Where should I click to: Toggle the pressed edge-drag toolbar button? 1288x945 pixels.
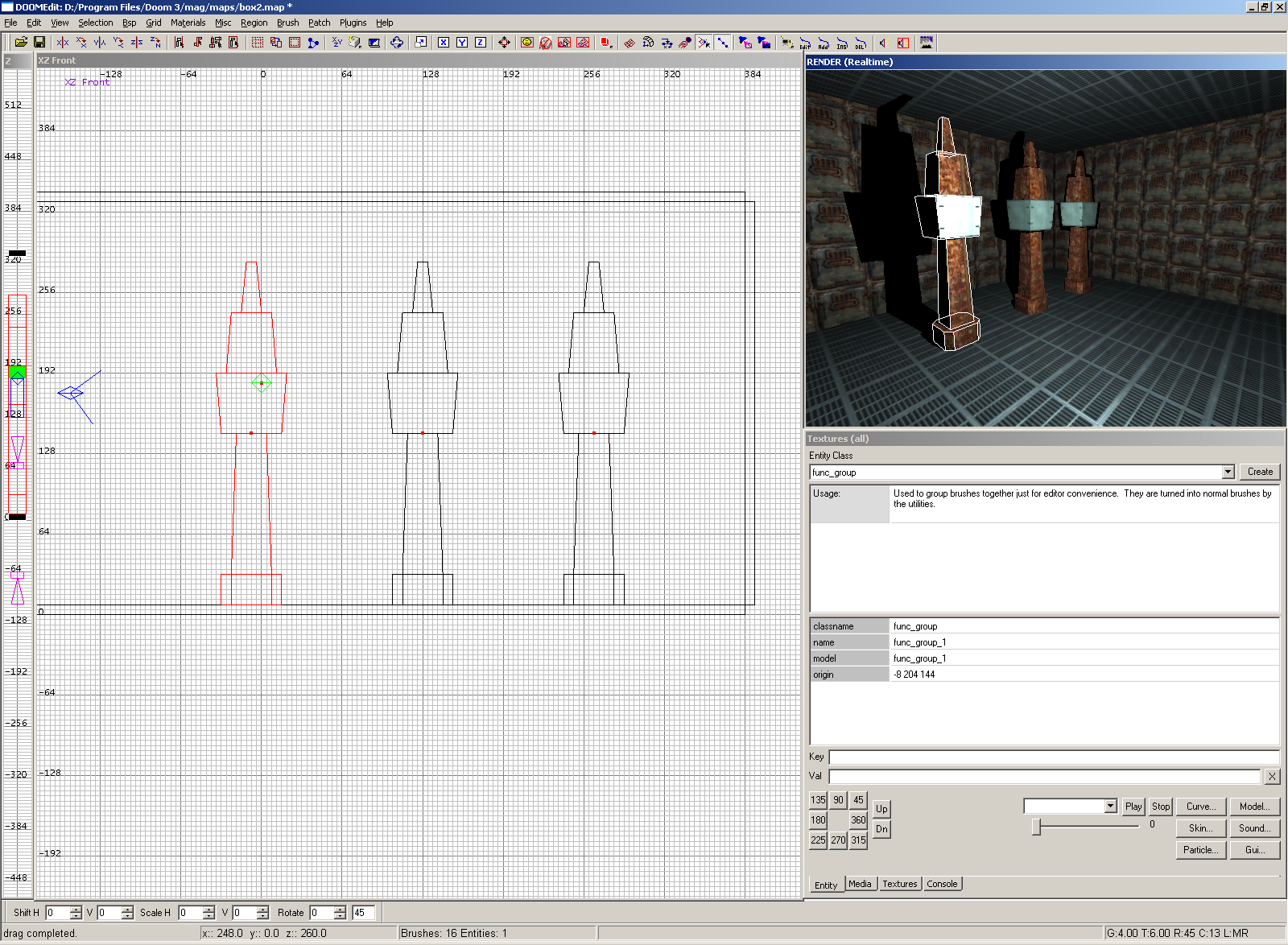pos(723,43)
